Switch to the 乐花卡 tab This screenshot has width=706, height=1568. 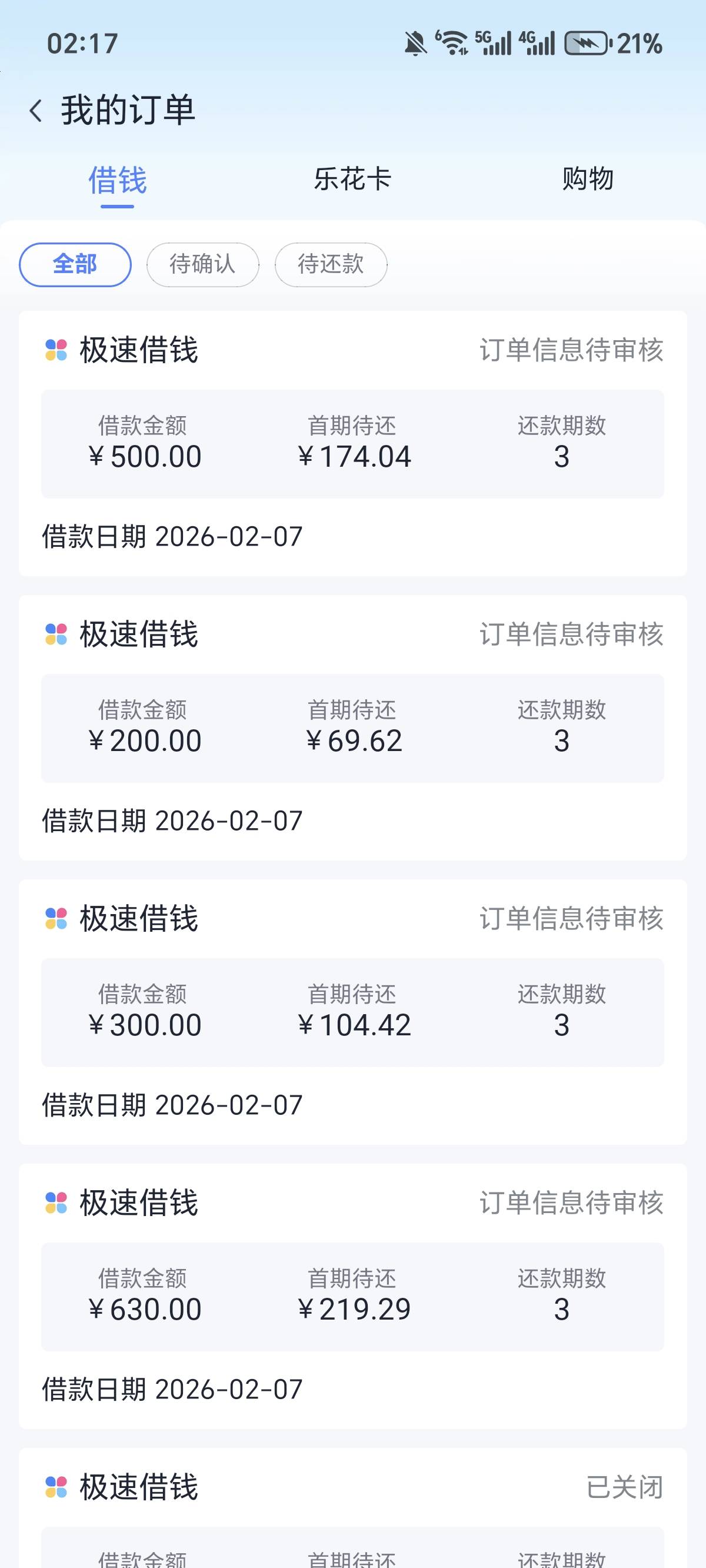[352, 180]
